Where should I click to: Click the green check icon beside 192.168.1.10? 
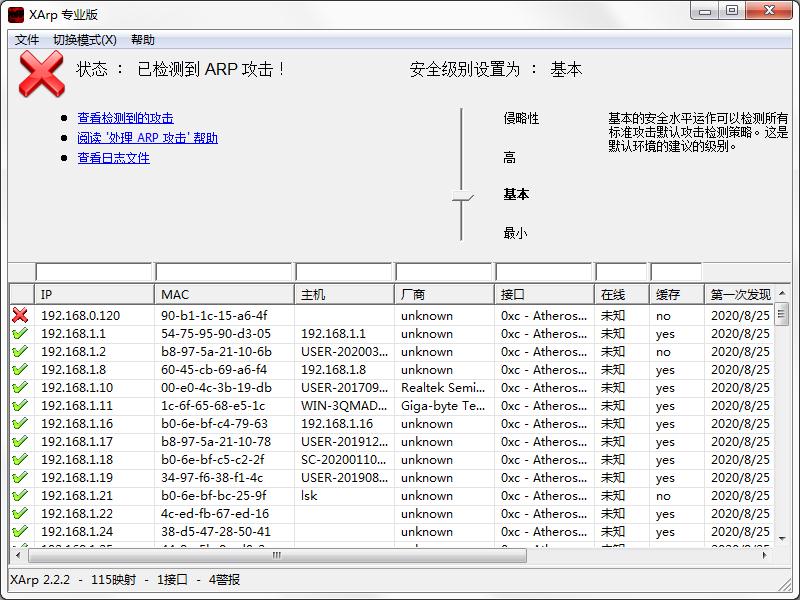point(22,387)
